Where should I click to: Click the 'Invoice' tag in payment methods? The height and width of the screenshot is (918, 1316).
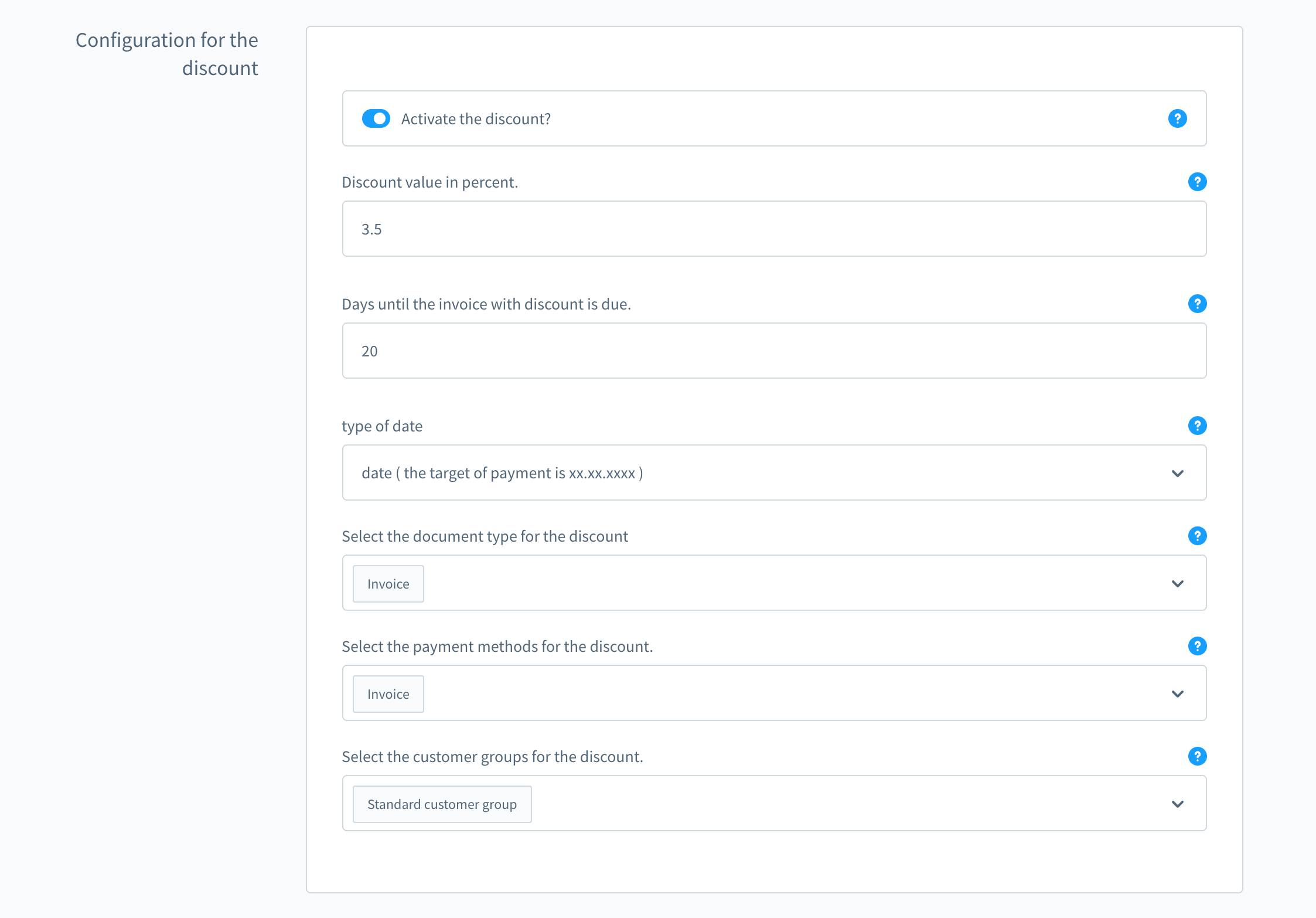pyautogui.click(x=388, y=693)
